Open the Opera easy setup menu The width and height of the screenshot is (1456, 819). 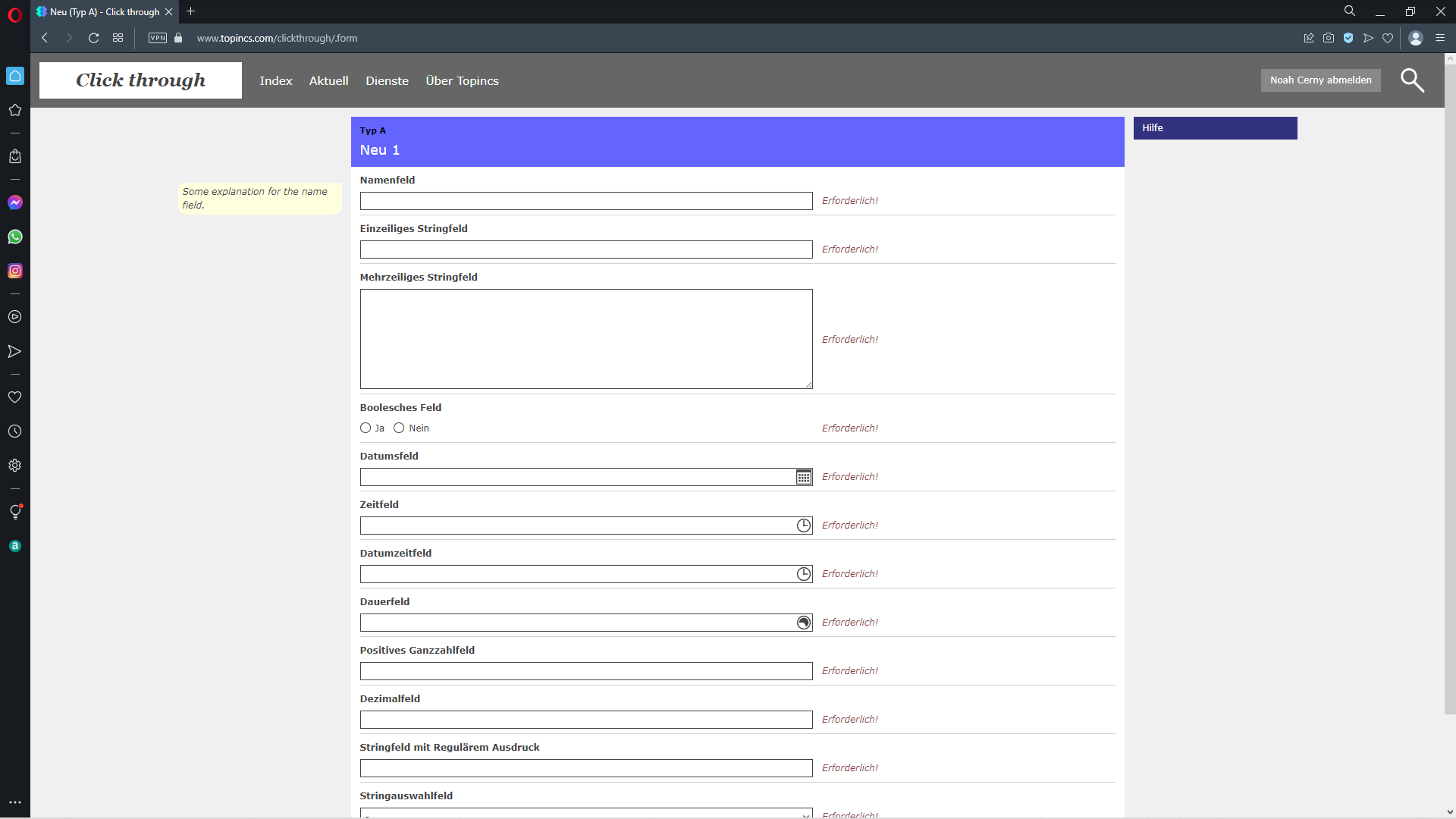(1440, 38)
